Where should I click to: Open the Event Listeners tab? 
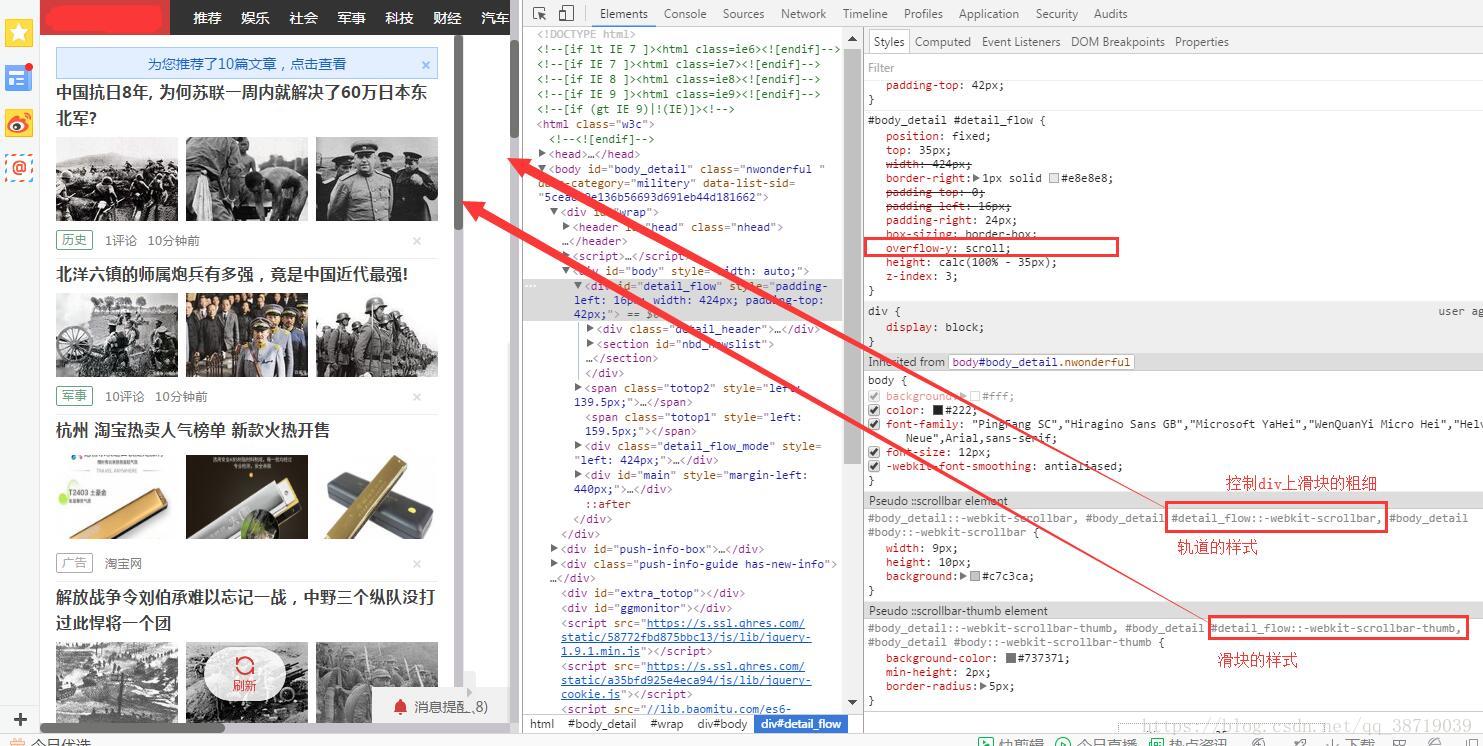(x=1021, y=42)
